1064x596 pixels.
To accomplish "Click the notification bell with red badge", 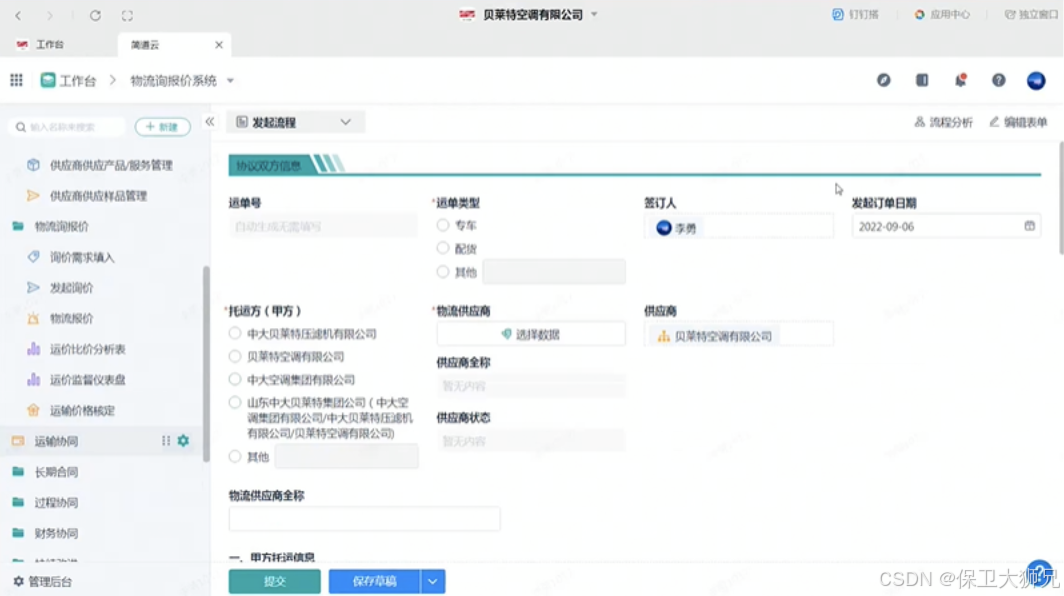I will (960, 80).
